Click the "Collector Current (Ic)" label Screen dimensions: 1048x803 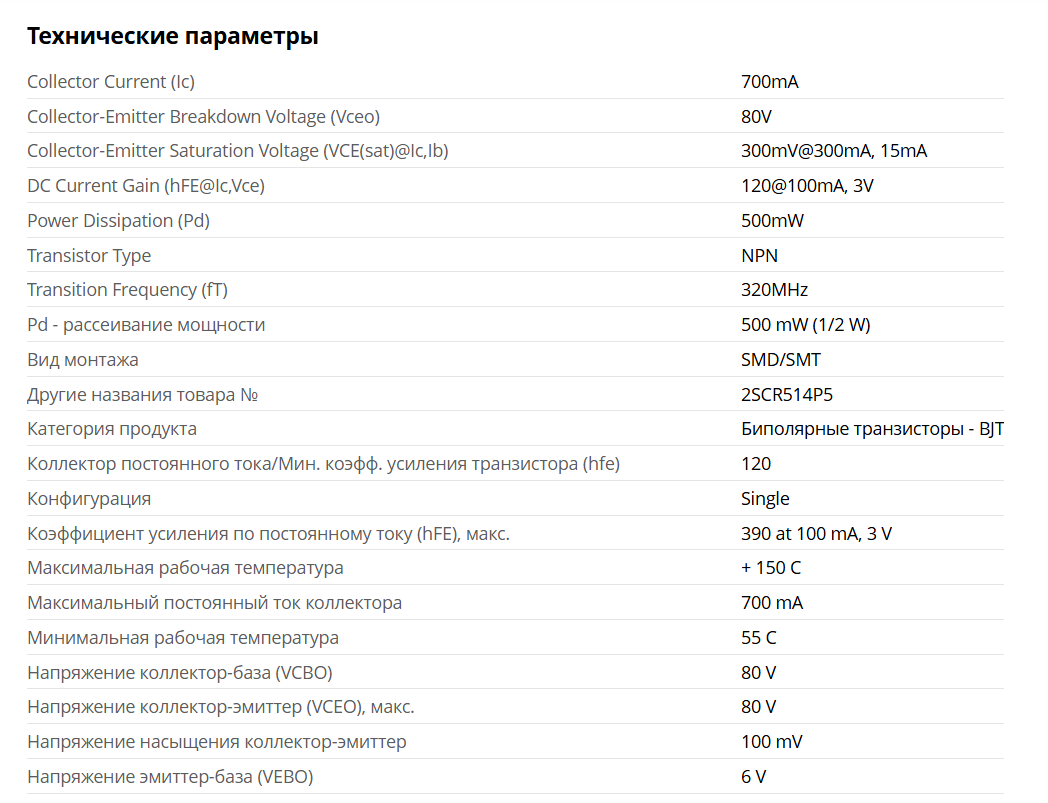tap(110, 82)
